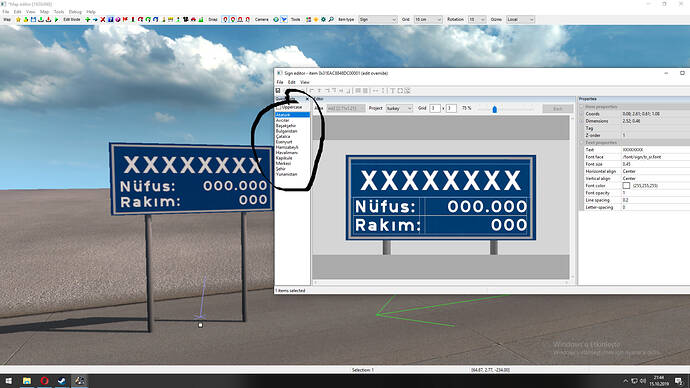The width and height of the screenshot is (690, 388).
Task: Open File Explorer from taskbar
Action: click(27, 381)
